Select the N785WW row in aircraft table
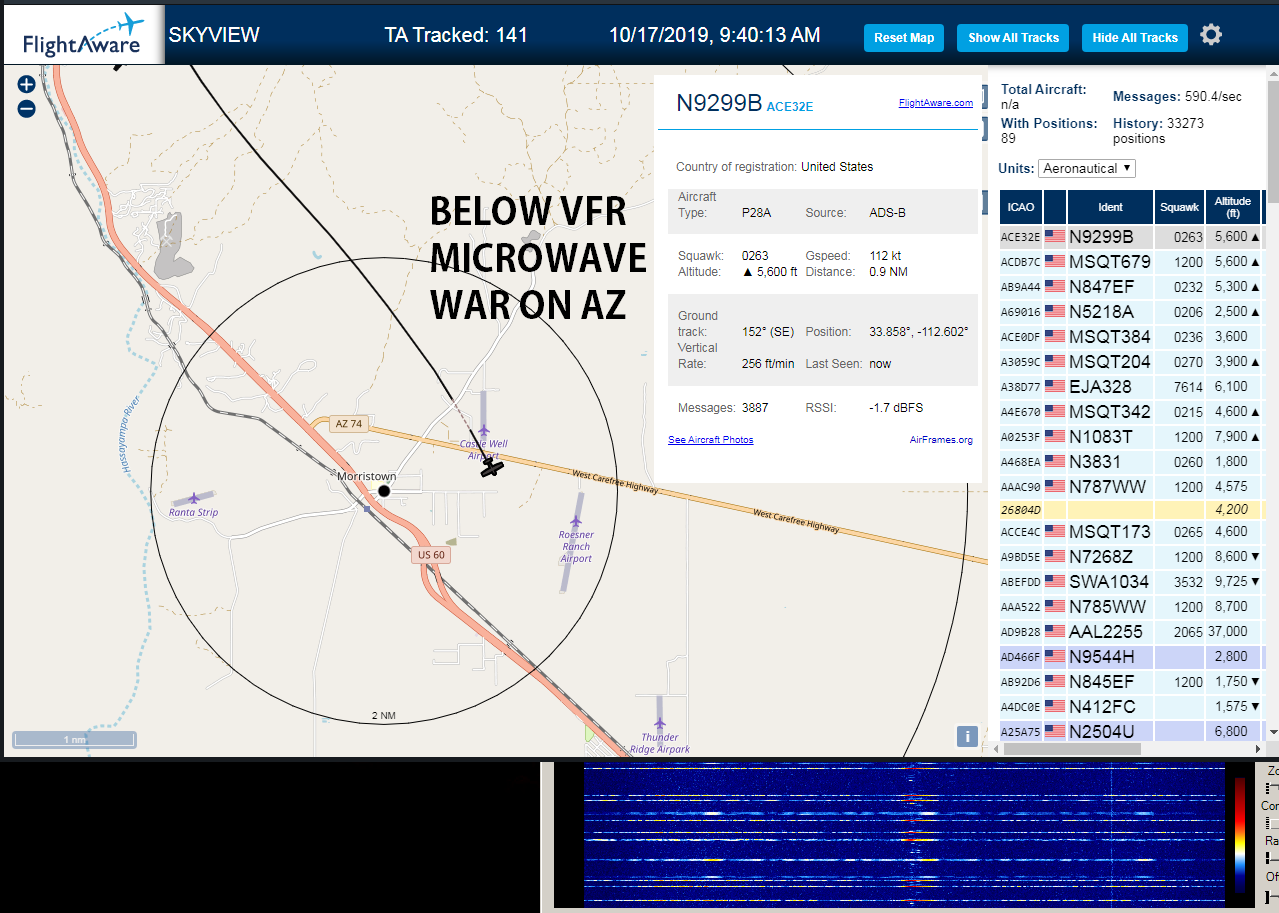 [1133, 607]
